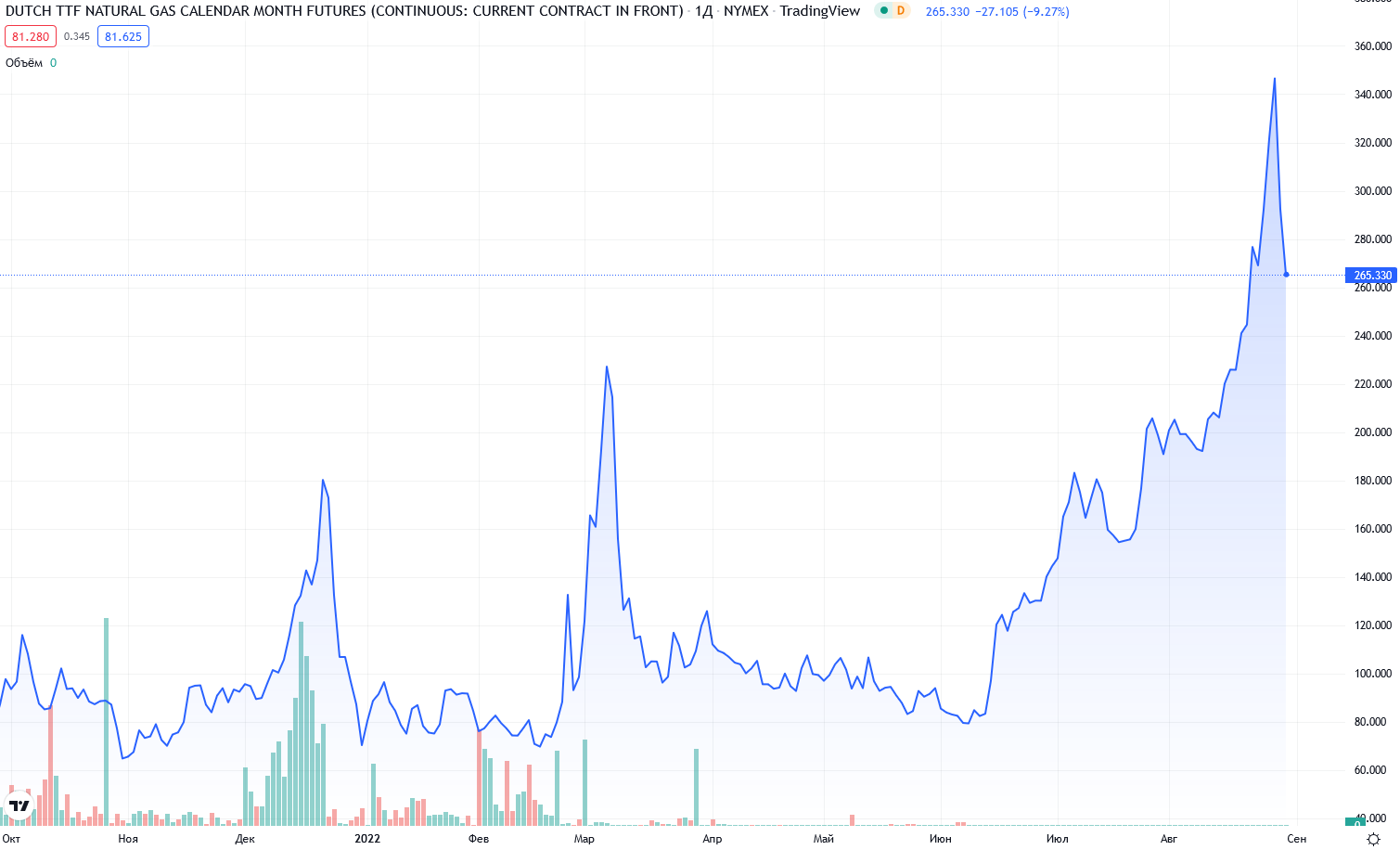This screenshot has width=1400, height=850.
Task: Click the 2022 year marker on time axis
Action: (367, 839)
